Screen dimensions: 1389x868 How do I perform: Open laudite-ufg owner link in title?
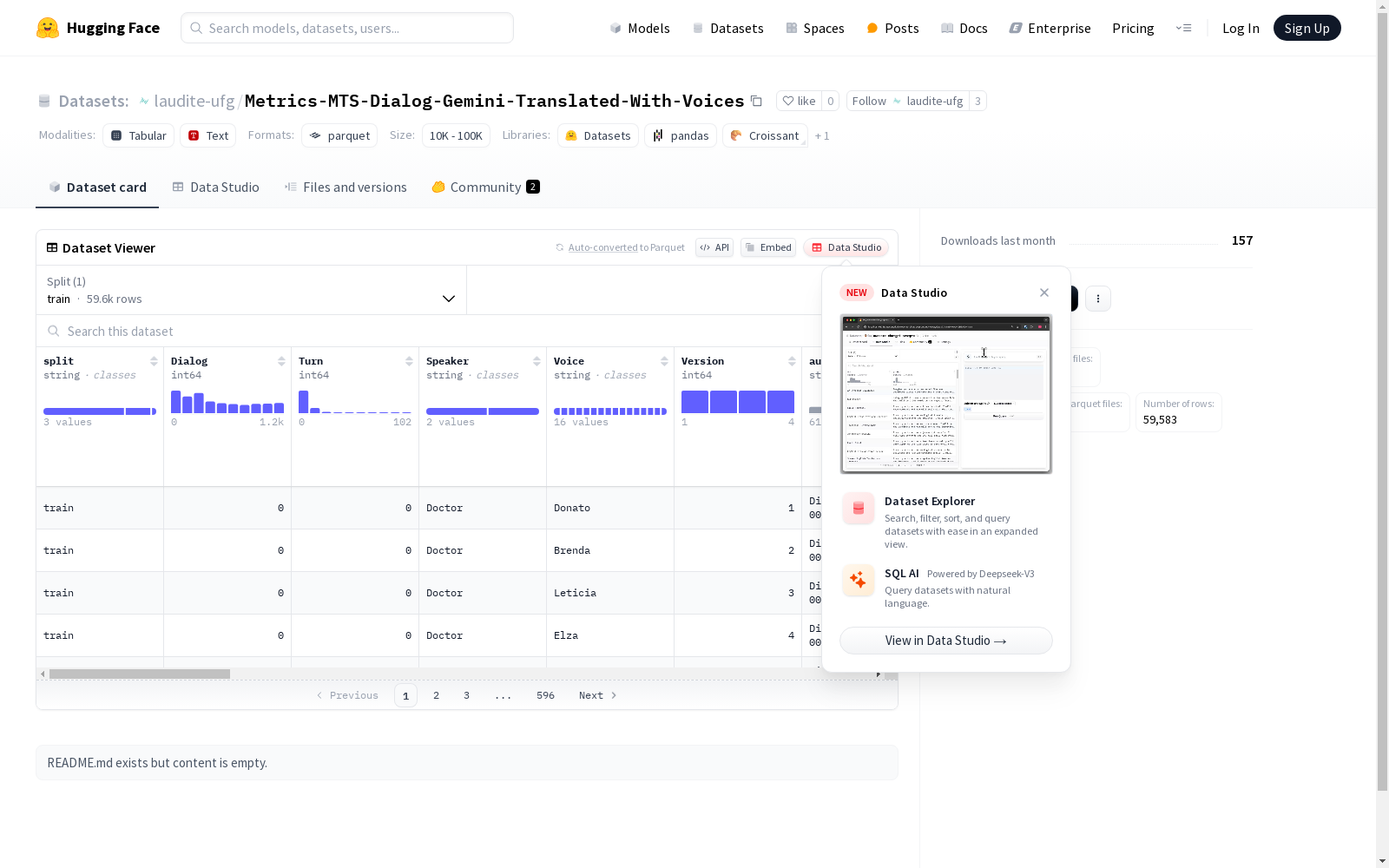(194, 101)
